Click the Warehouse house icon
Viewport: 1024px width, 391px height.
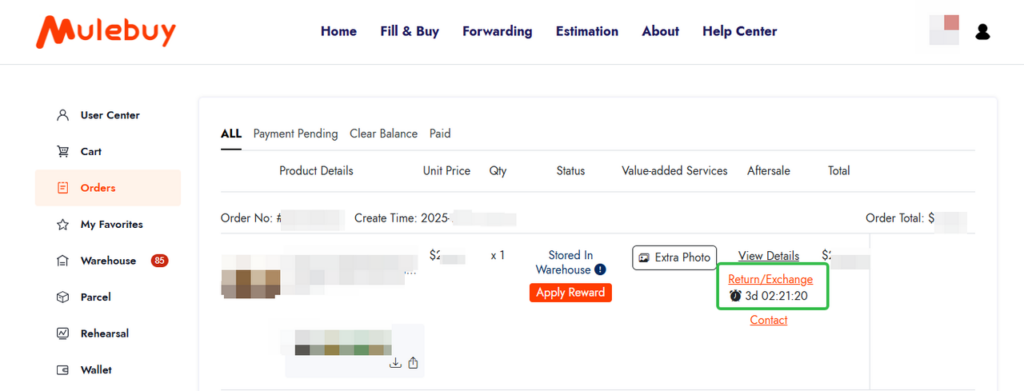63,261
